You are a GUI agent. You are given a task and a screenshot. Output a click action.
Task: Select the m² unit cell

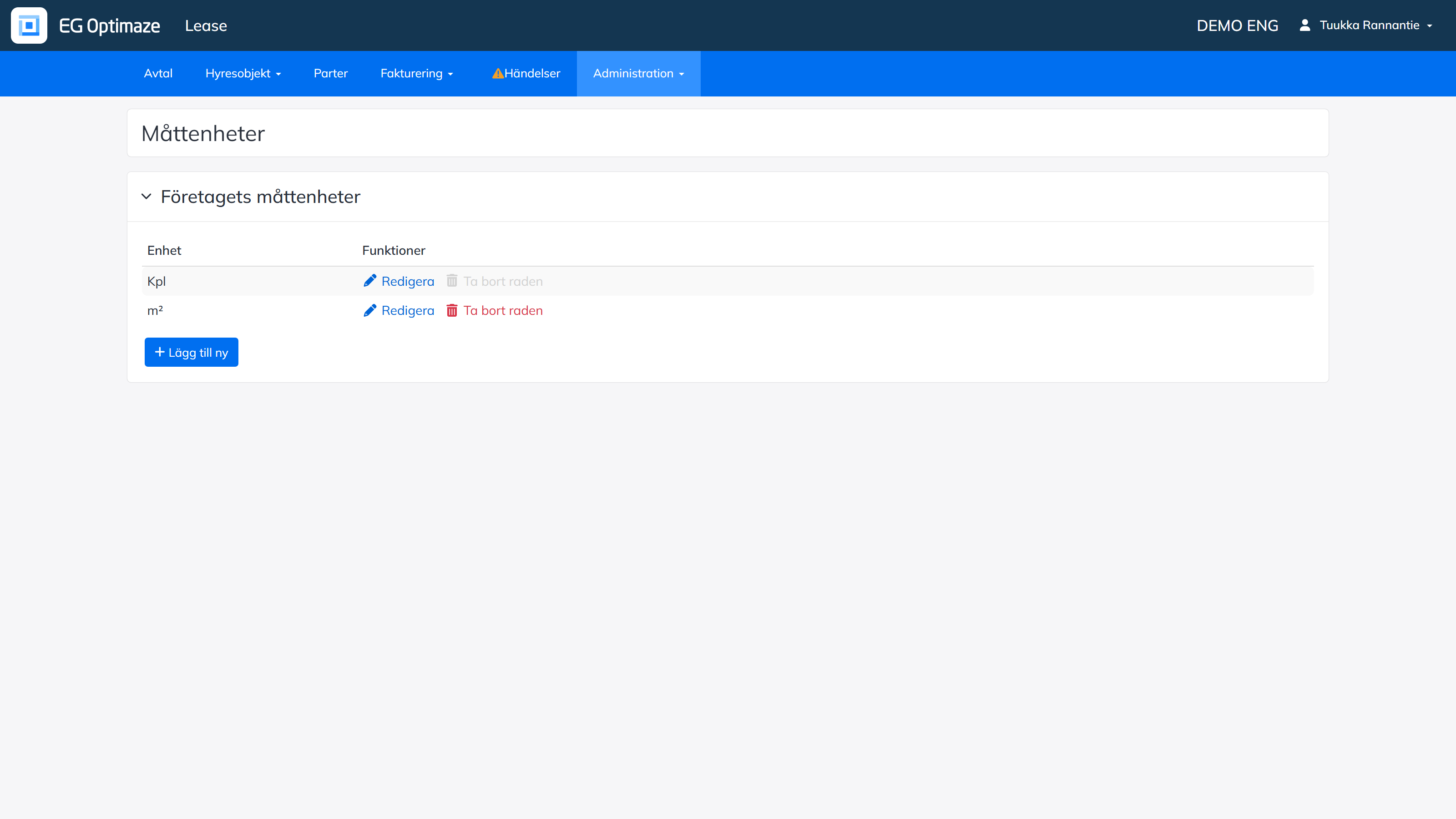[x=155, y=310]
